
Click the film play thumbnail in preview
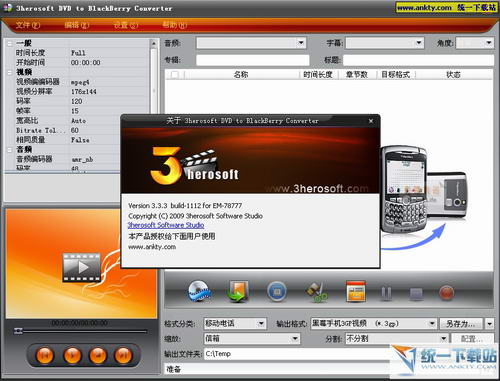click(81, 267)
